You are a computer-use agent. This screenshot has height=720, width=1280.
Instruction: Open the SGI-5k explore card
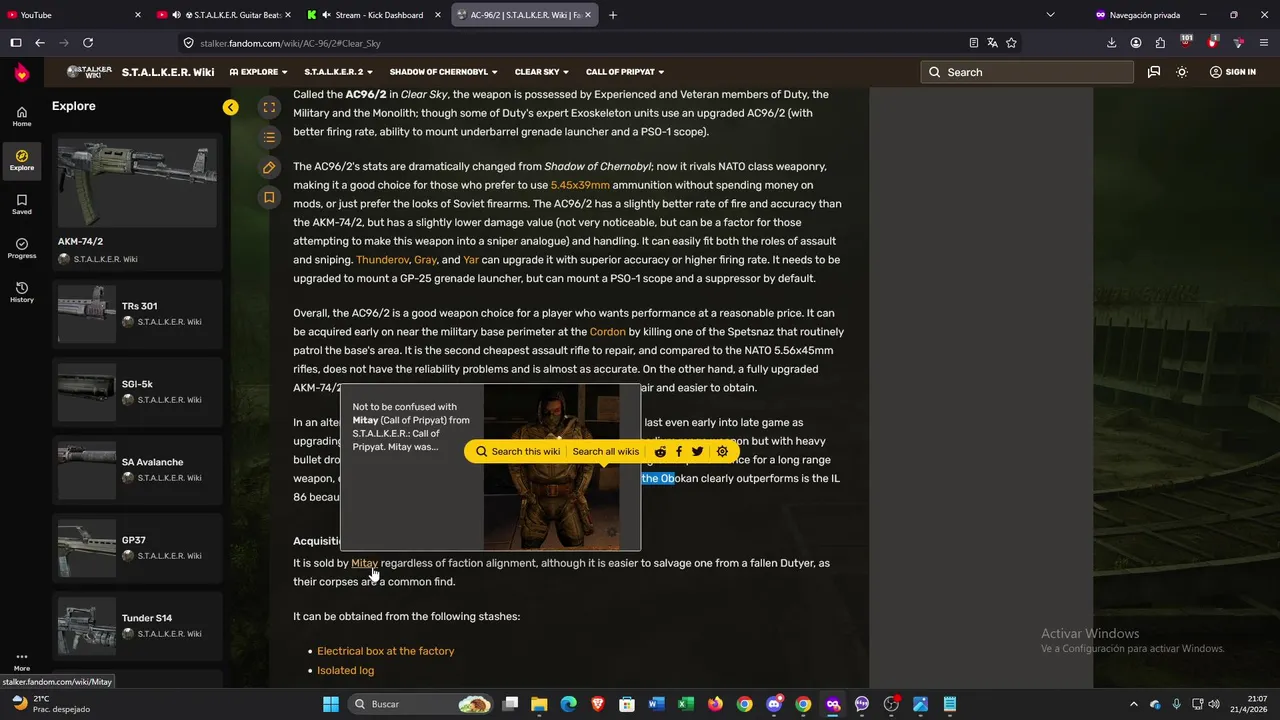point(137,392)
